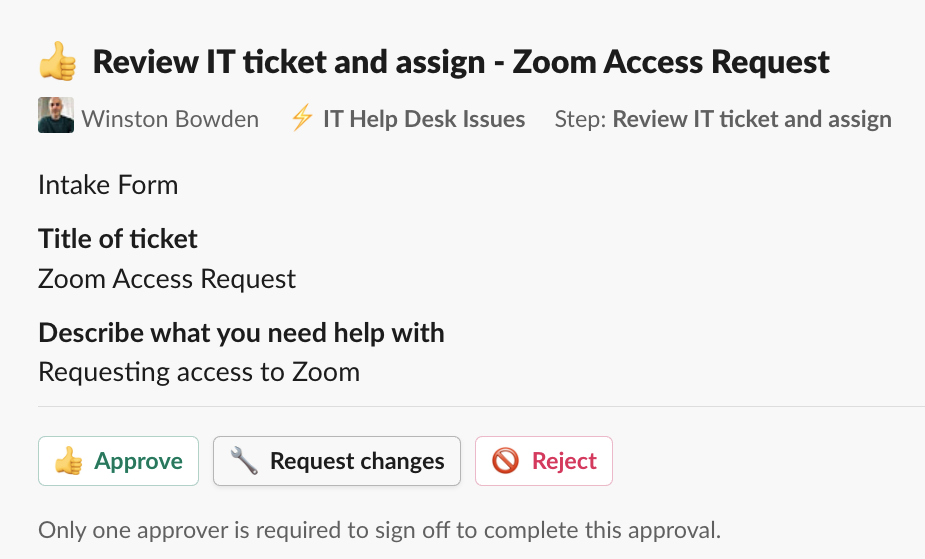Click the thumbs-up icon in Approve button

point(69,461)
